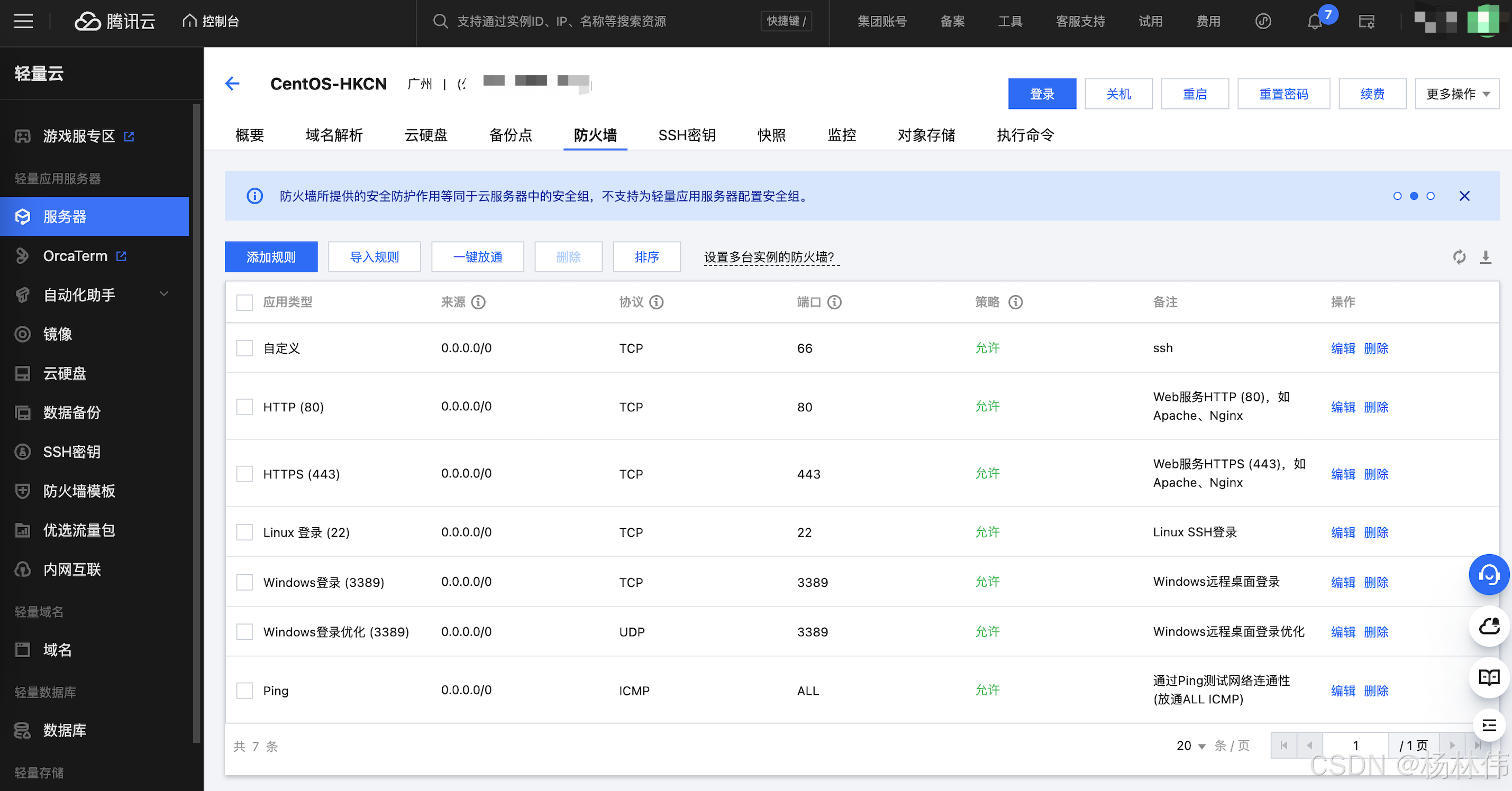Open the hamburger menu icon
The width and height of the screenshot is (1512, 791).
pos(23,22)
